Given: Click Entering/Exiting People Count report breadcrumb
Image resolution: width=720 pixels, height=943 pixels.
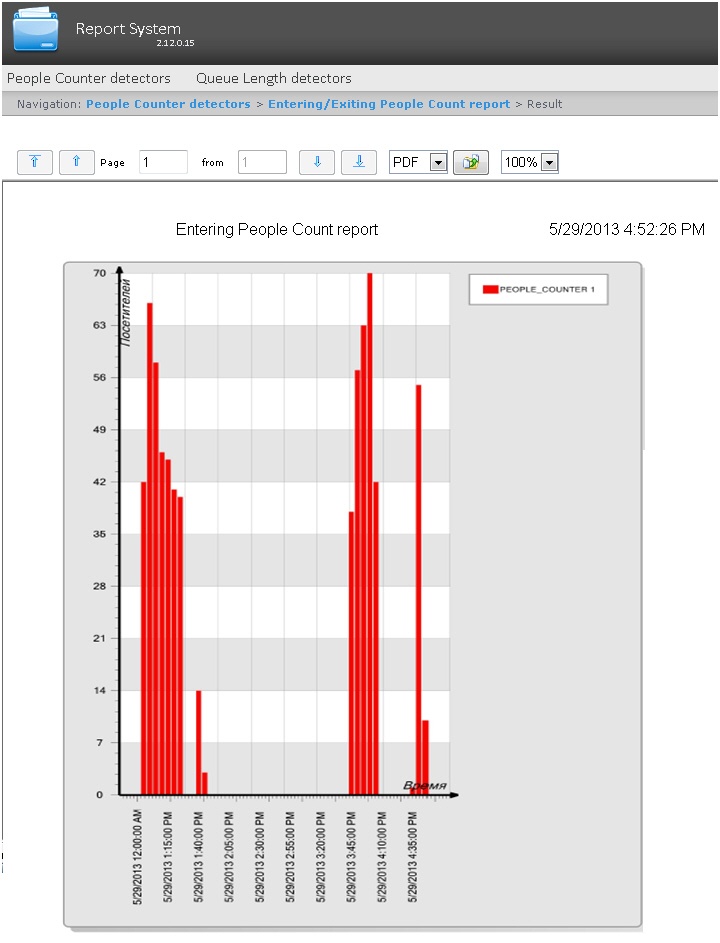Looking at the screenshot, I should 389,104.
